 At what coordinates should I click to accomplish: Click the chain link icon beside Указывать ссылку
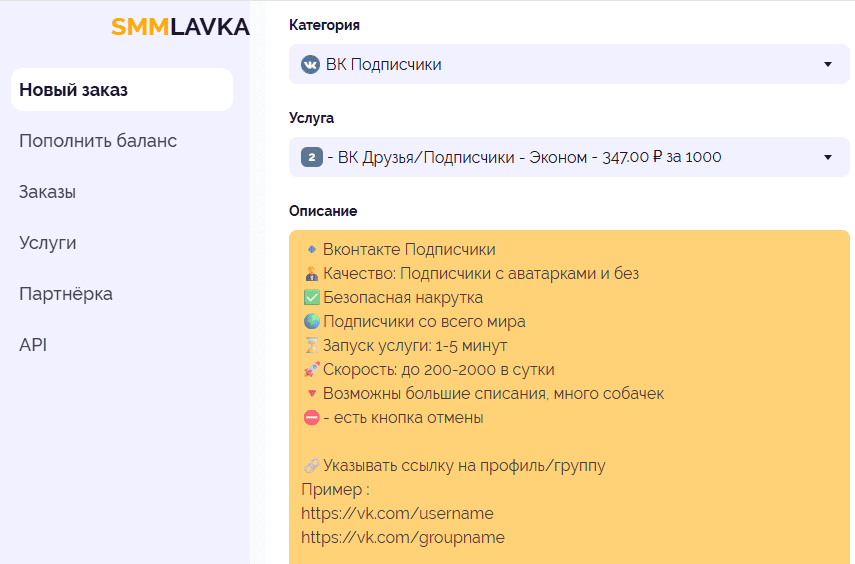pos(311,465)
